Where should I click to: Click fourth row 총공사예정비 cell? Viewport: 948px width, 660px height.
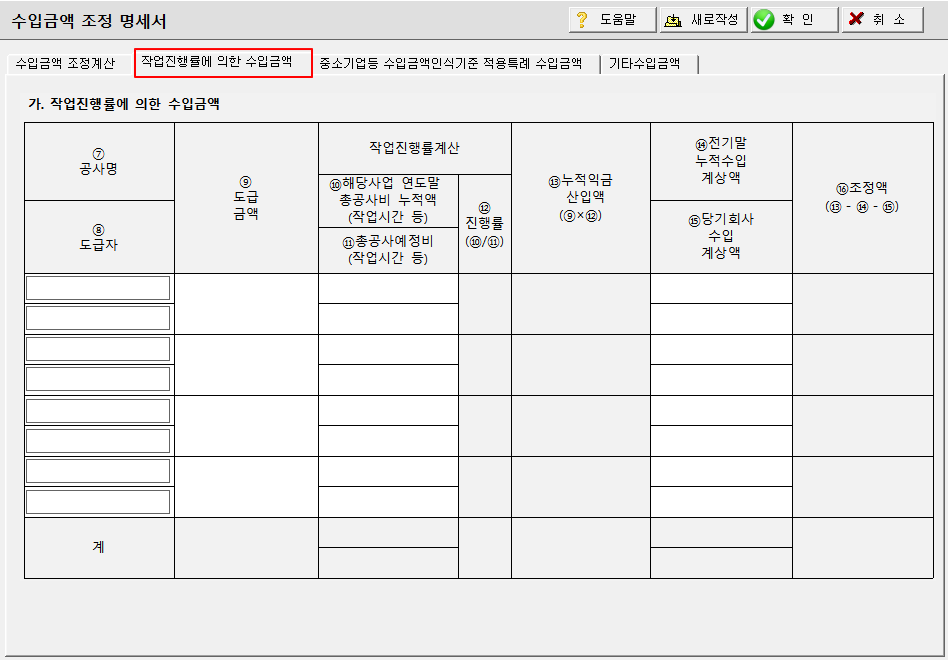(x=388, y=502)
